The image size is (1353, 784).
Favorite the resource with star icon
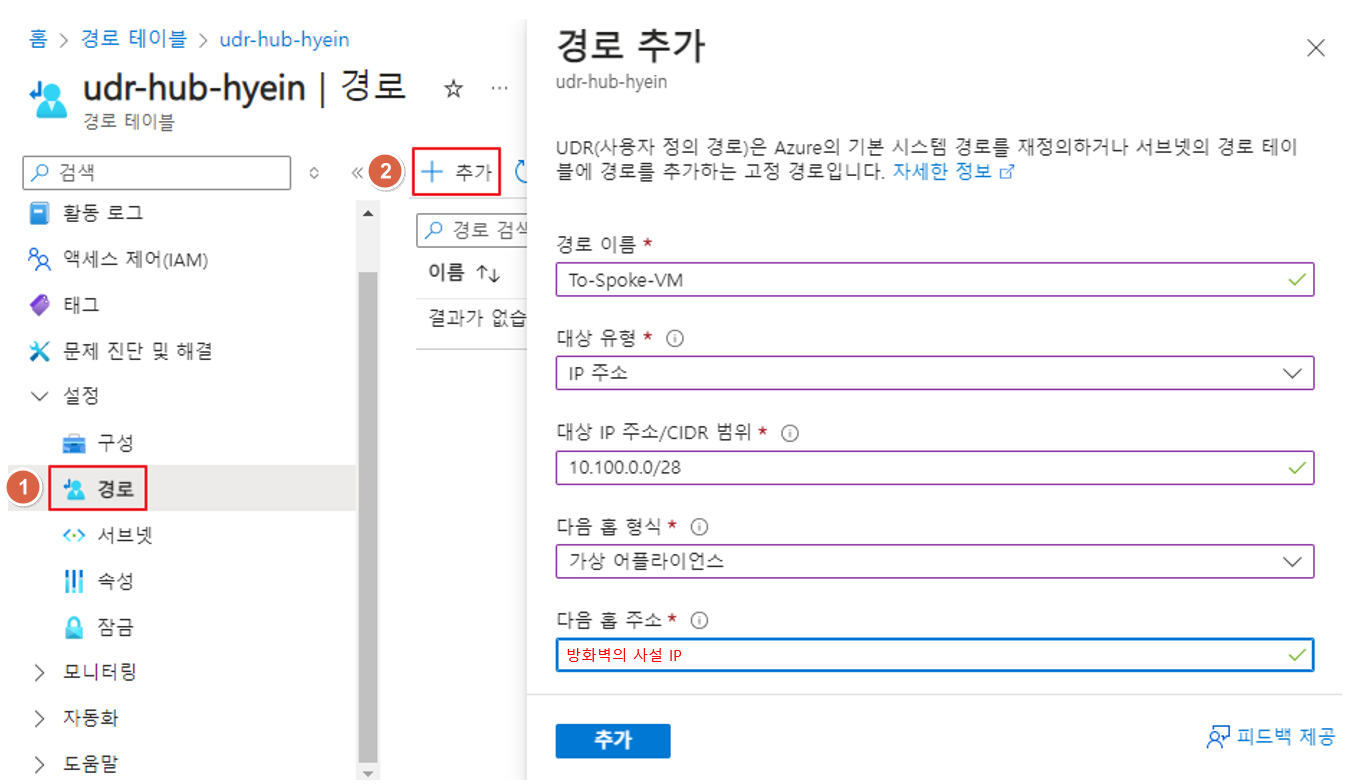[x=453, y=89]
